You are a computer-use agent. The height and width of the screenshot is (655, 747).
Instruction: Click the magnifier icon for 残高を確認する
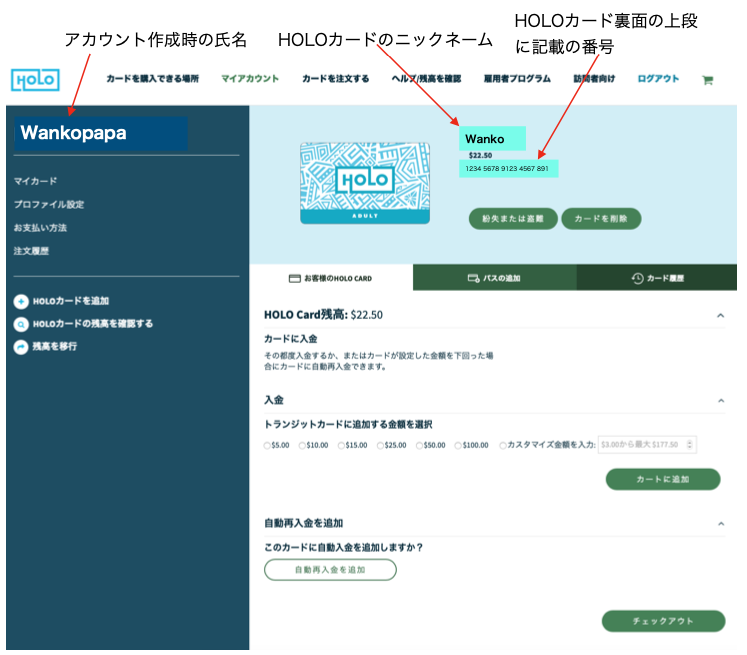click(21, 324)
